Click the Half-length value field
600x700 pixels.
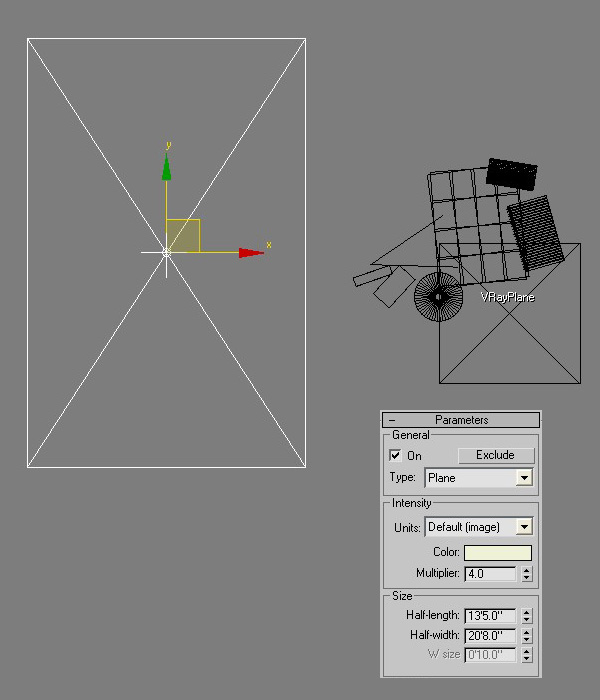[x=490, y=616]
